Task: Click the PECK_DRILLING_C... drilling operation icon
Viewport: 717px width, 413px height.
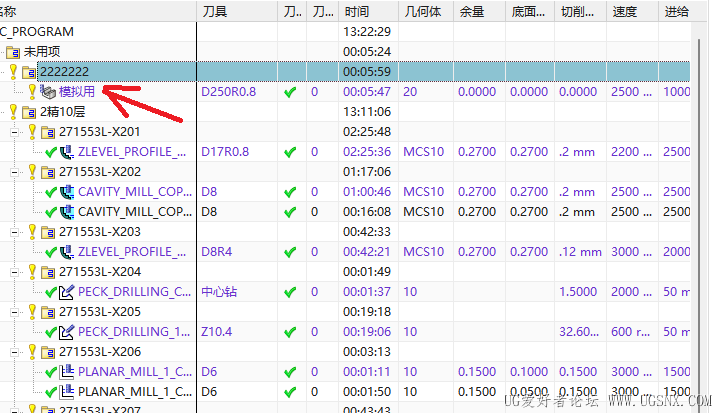Action: pos(67,292)
